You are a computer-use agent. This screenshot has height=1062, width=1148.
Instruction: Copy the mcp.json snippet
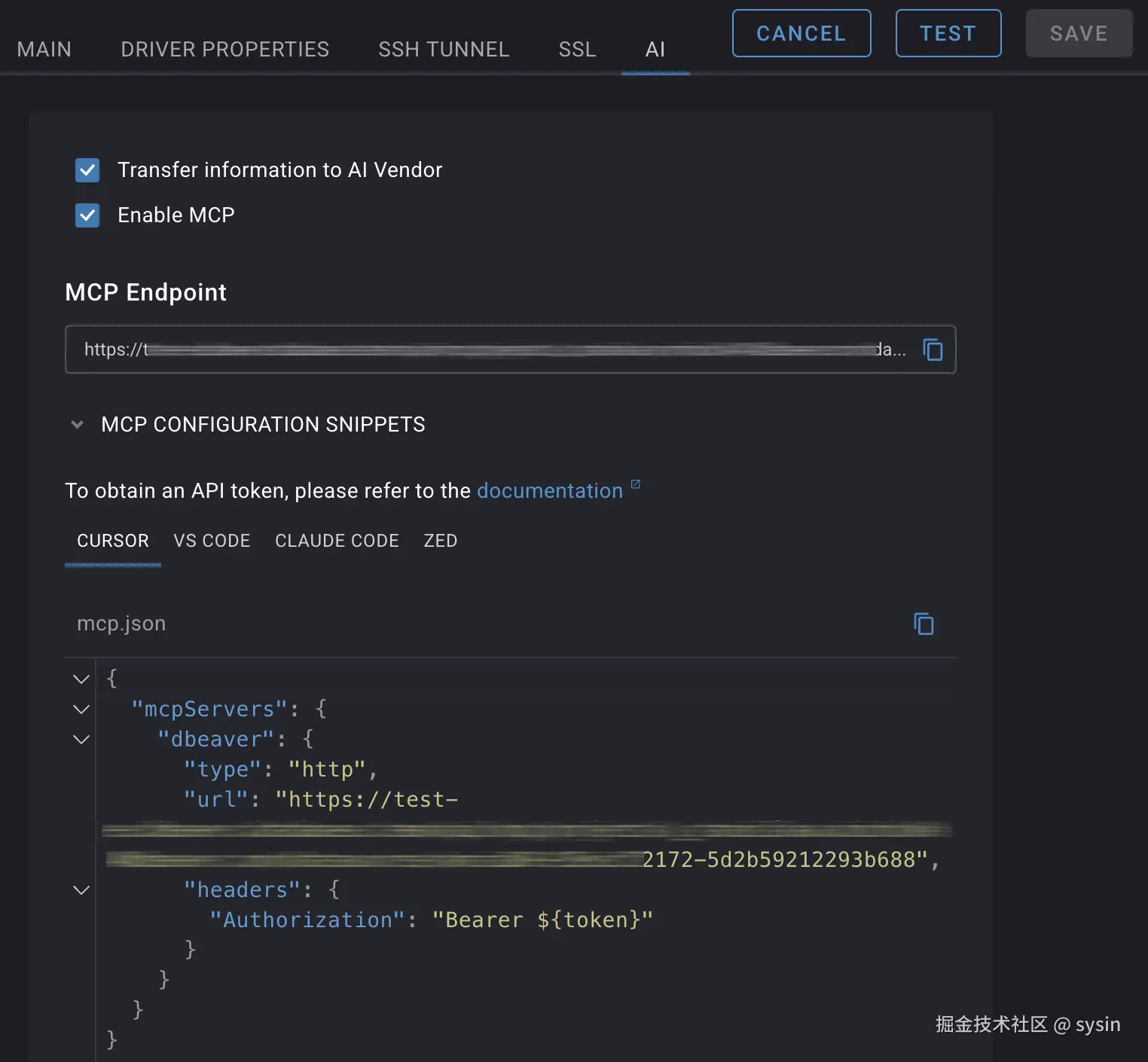point(924,624)
